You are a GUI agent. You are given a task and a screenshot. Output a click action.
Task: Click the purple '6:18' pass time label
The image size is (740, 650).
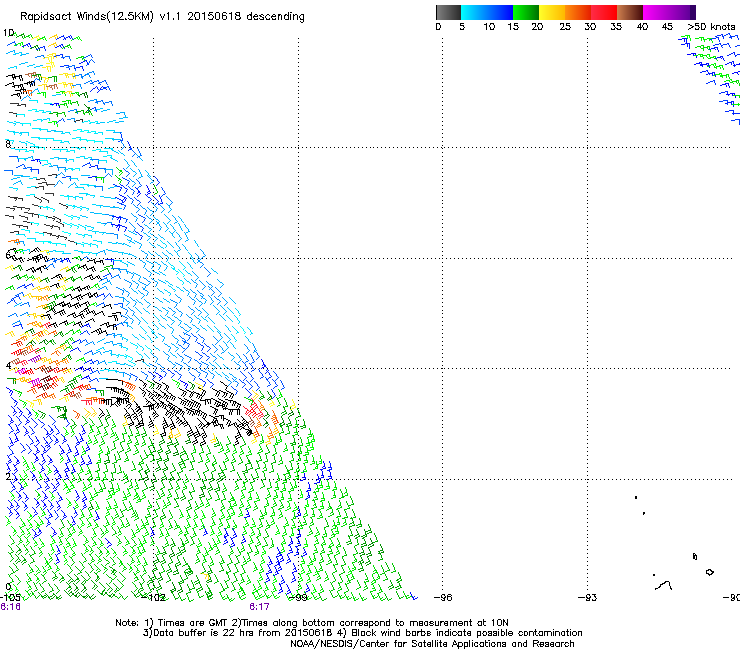click(x=10, y=607)
